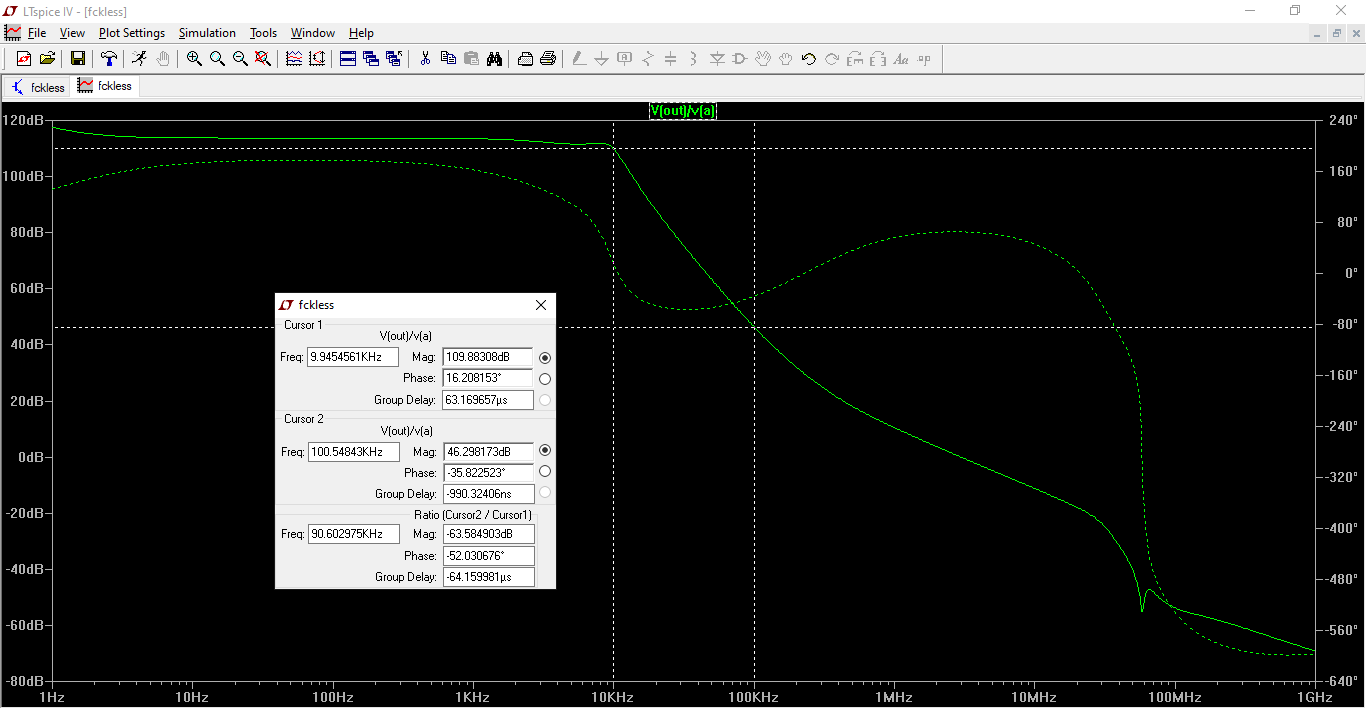Viewport: 1366px width, 708px height.
Task: Close the fckless cursor dialog
Action: (541, 305)
